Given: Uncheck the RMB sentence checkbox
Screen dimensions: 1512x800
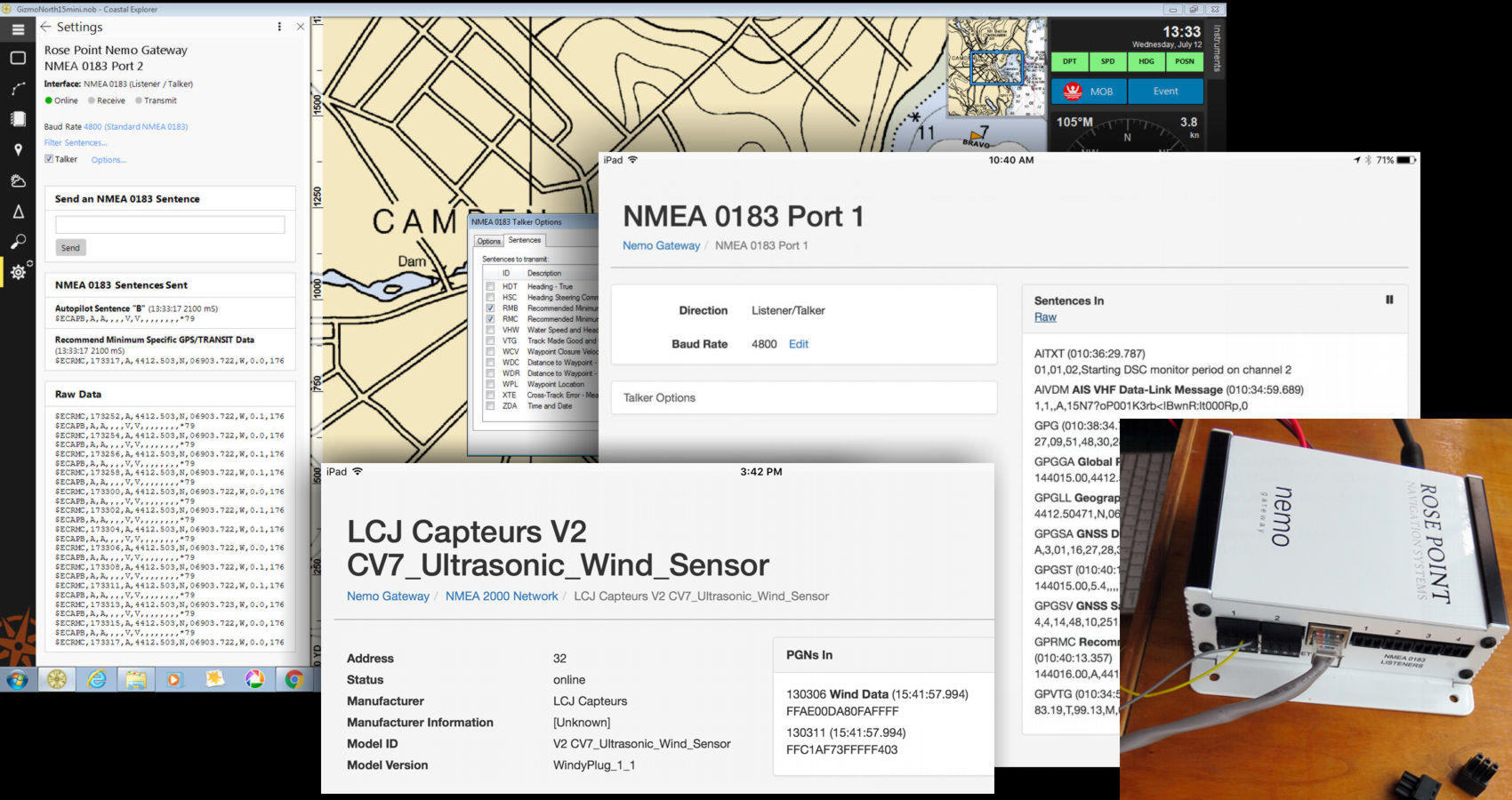Looking at the screenshot, I should (490, 308).
